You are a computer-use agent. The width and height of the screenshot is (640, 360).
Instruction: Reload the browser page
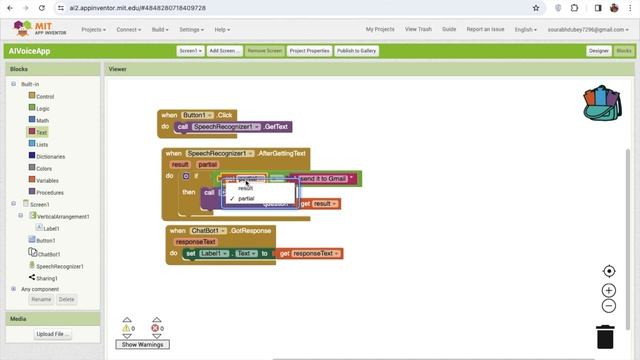point(42,8)
